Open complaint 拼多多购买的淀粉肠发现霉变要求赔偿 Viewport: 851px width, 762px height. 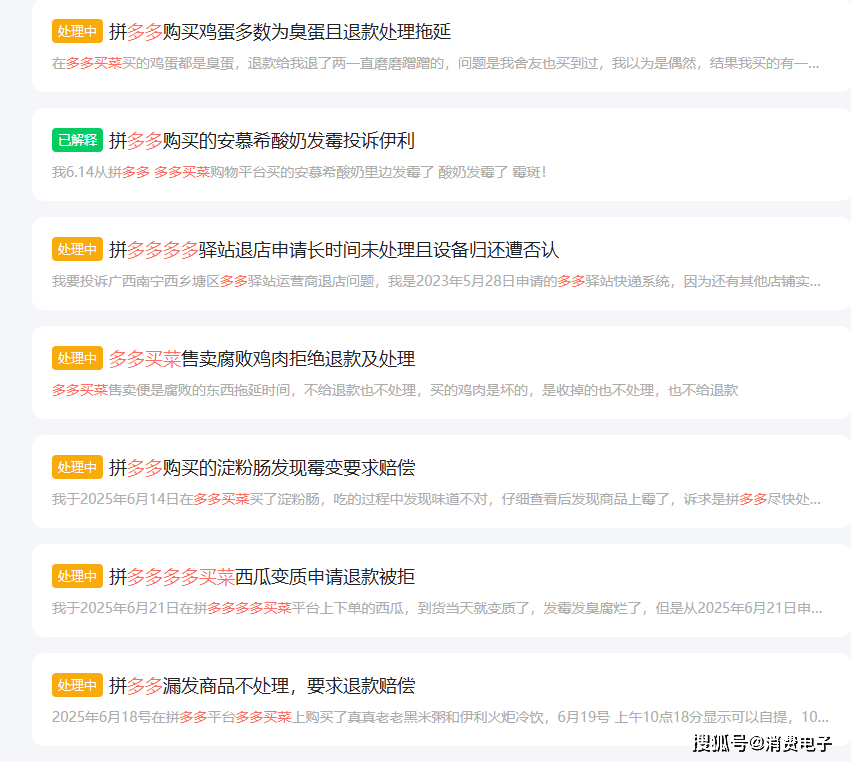(x=262, y=468)
